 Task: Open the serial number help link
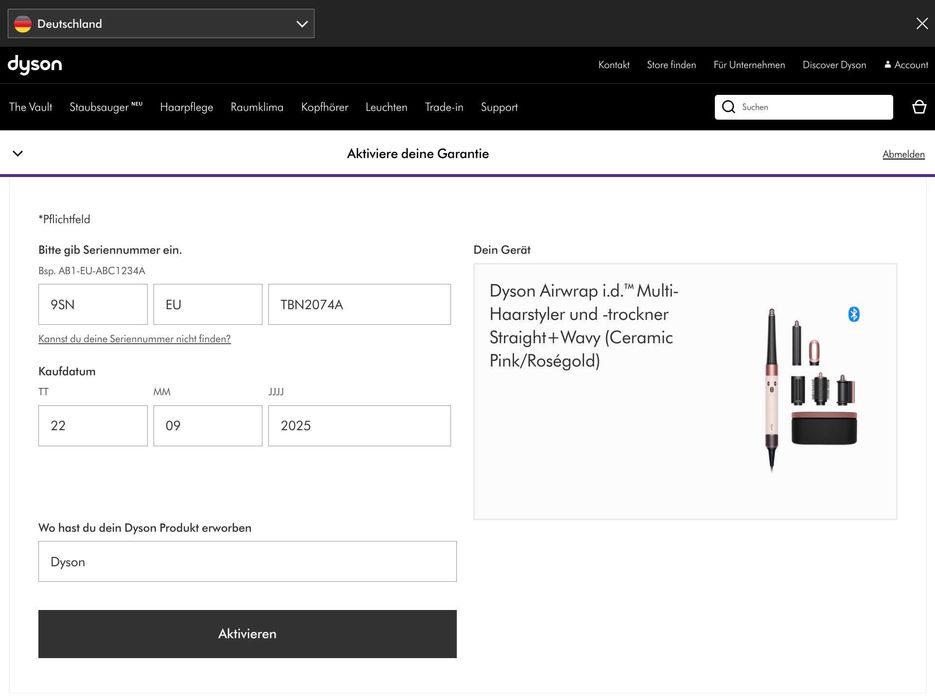[x=134, y=339]
